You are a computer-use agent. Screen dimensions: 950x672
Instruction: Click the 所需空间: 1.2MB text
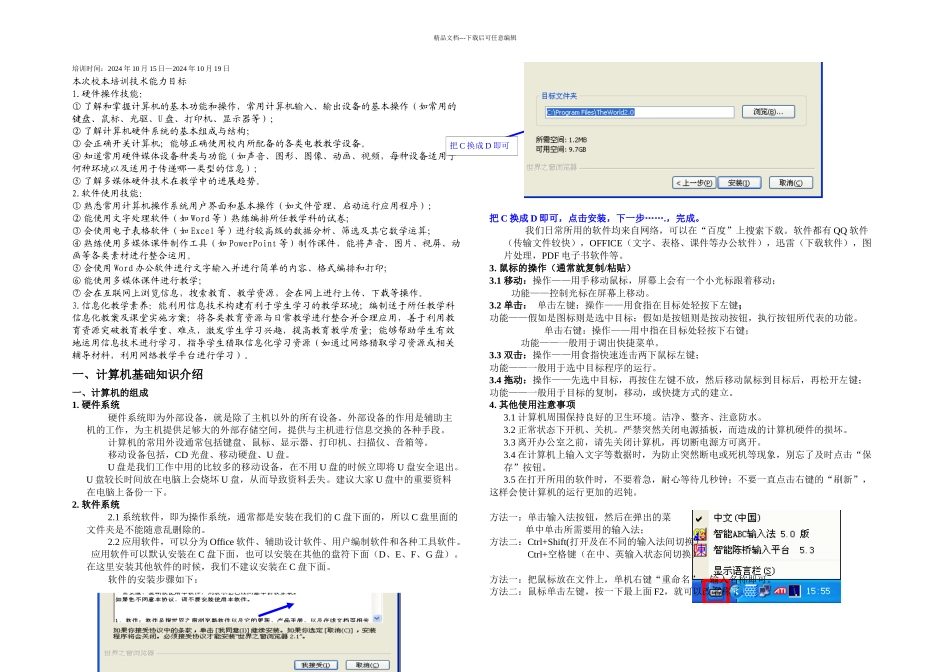click(x=561, y=140)
